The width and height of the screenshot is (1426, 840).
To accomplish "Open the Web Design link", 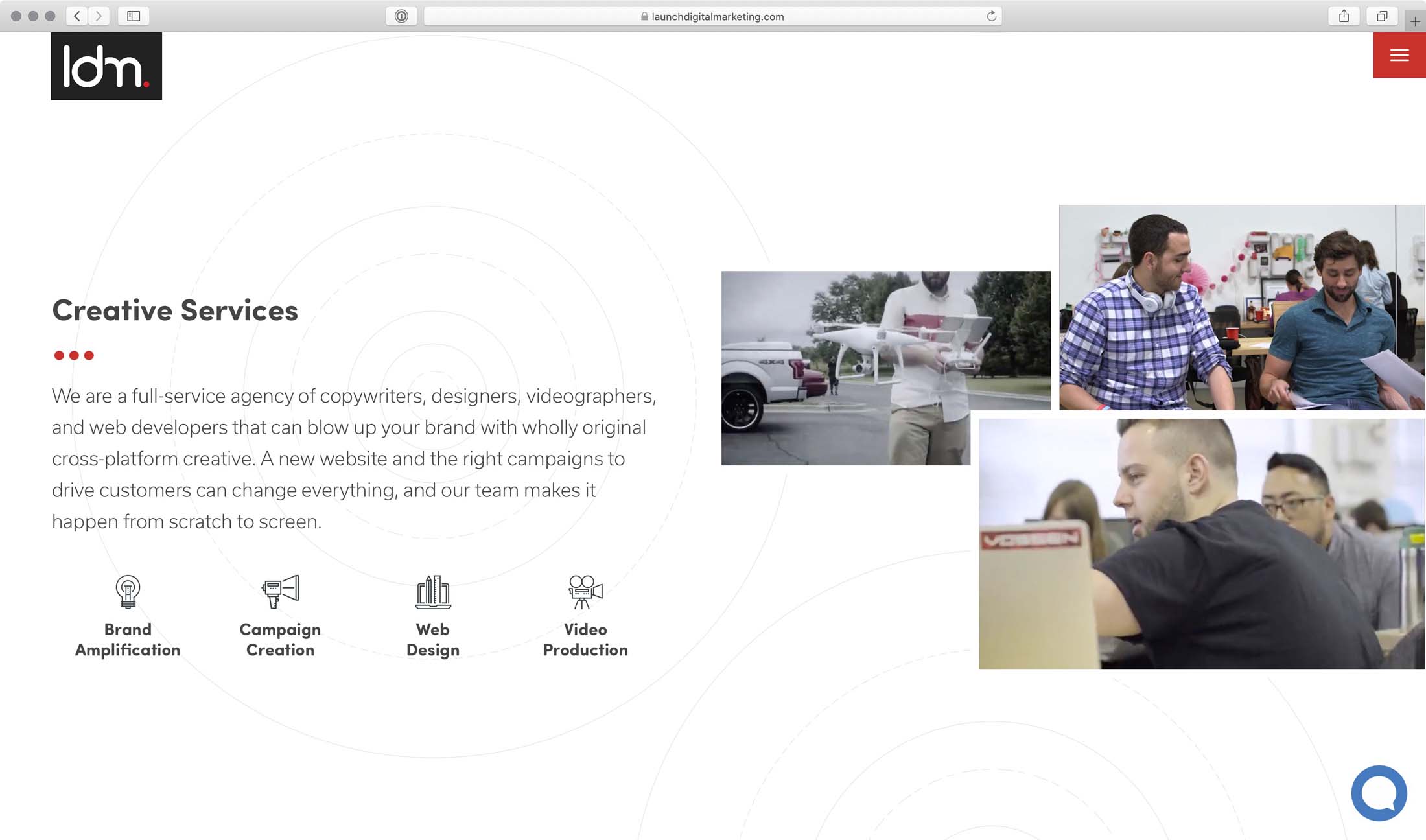I will click(433, 639).
